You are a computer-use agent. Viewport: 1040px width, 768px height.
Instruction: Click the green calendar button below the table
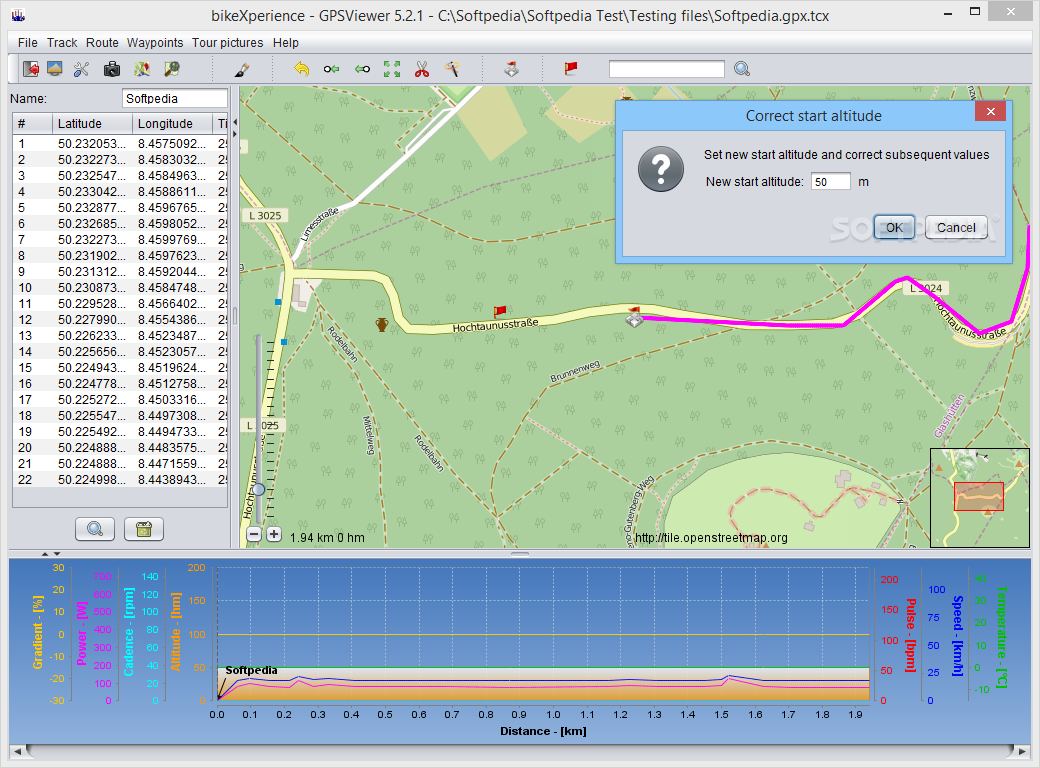tap(144, 529)
